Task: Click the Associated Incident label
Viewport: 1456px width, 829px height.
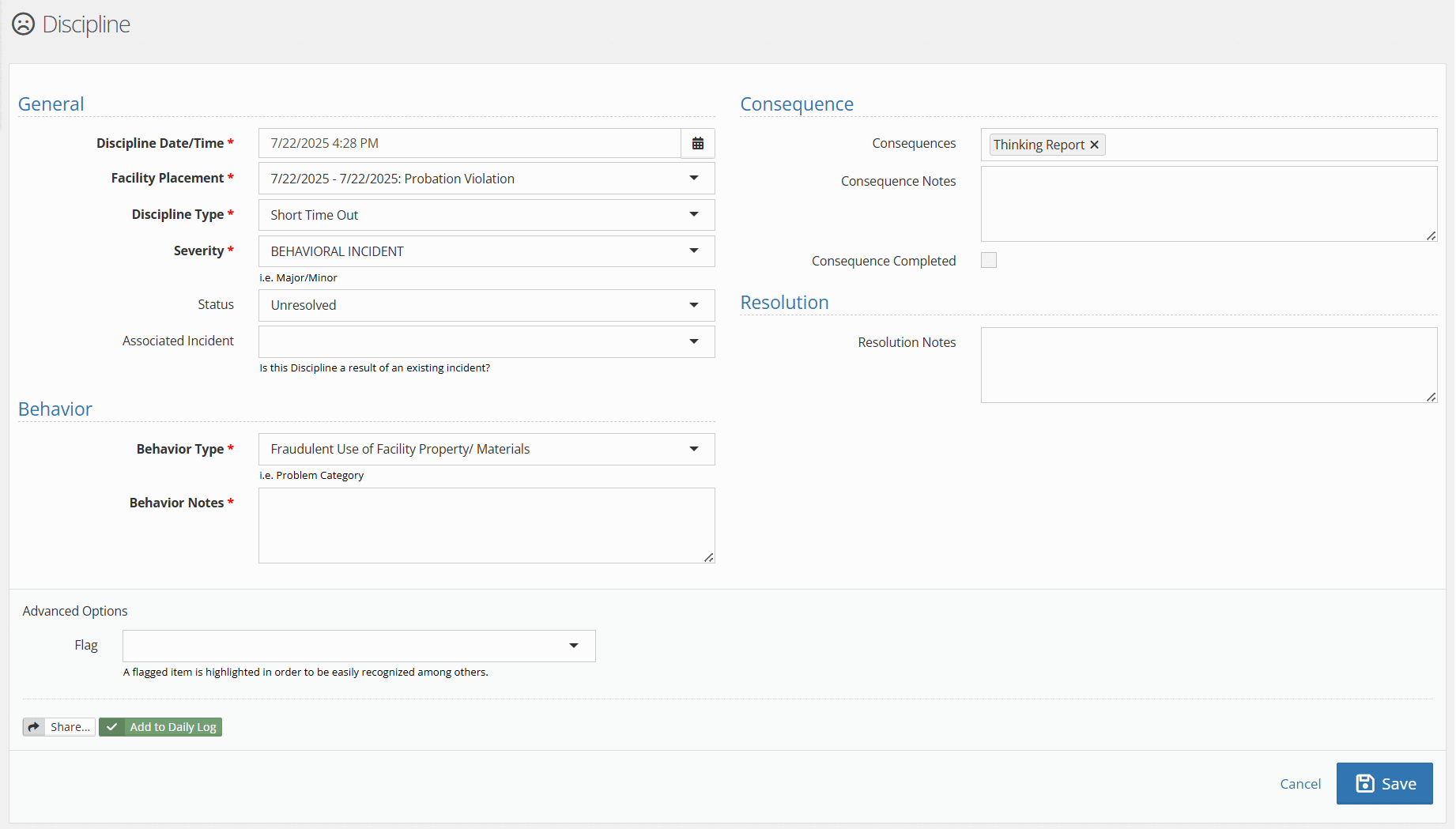Action: (178, 341)
